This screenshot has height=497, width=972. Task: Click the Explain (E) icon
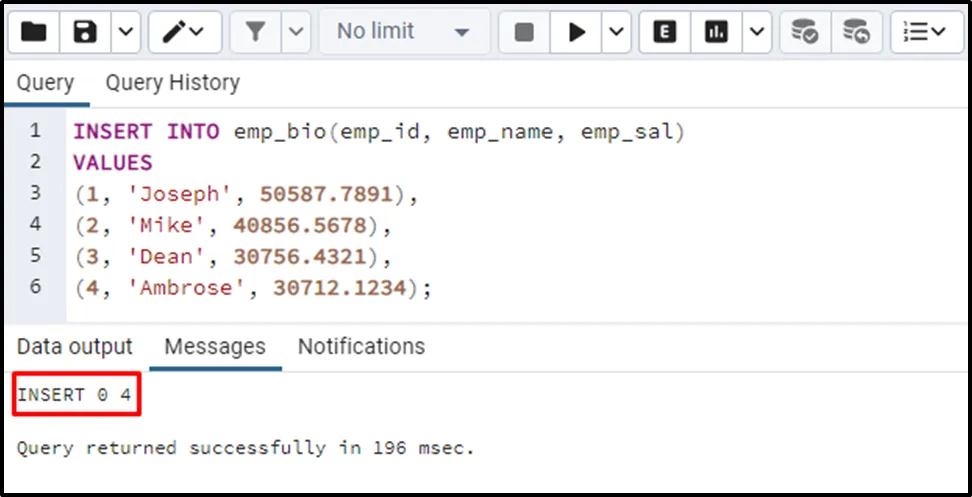pos(665,32)
